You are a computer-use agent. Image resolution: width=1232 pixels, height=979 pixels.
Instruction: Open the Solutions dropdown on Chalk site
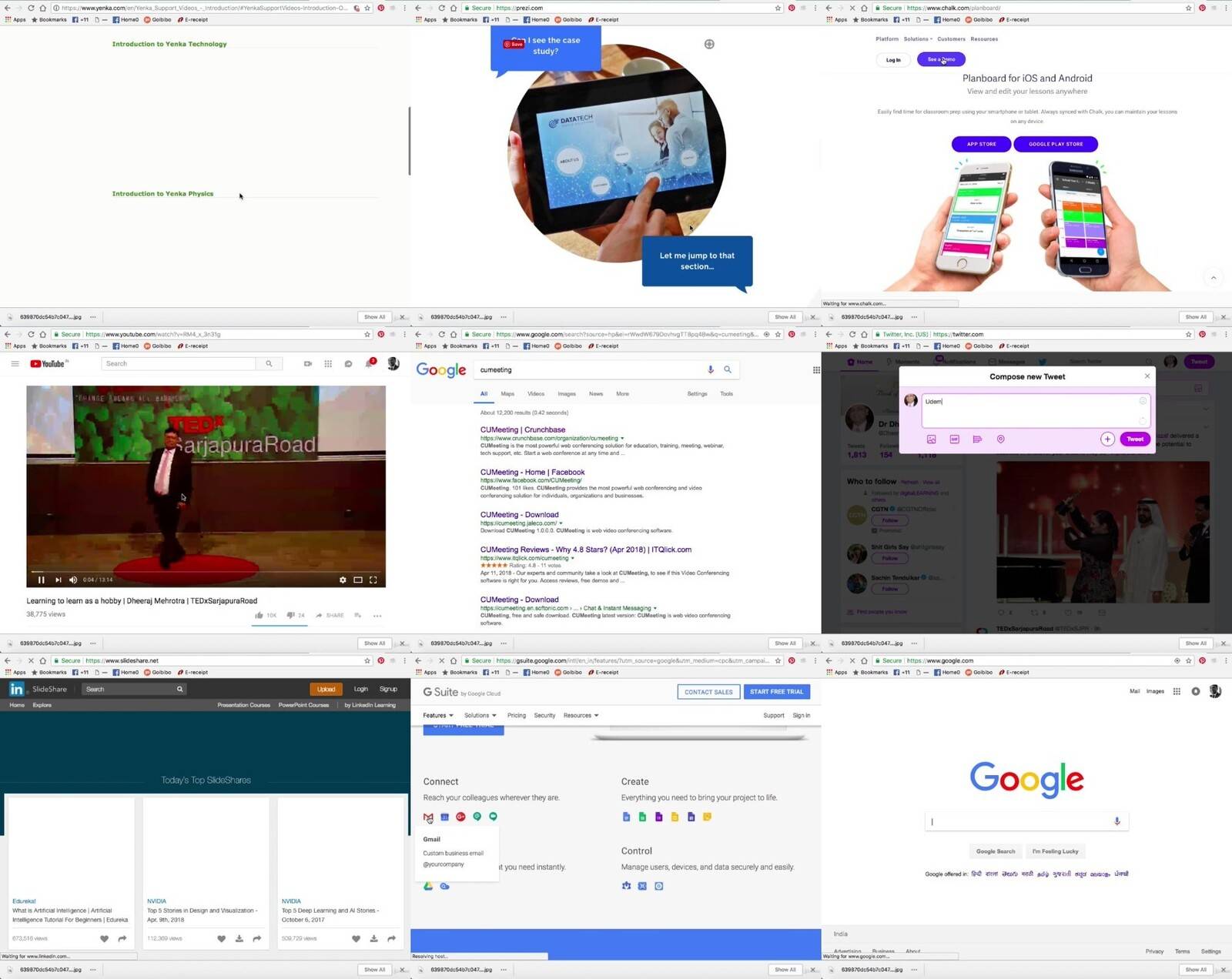(x=918, y=38)
